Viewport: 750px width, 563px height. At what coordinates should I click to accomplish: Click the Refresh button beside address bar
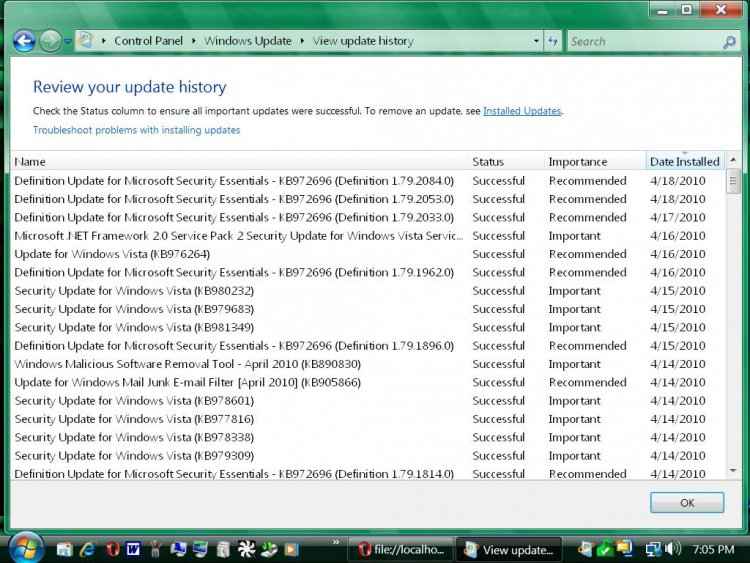[553, 41]
